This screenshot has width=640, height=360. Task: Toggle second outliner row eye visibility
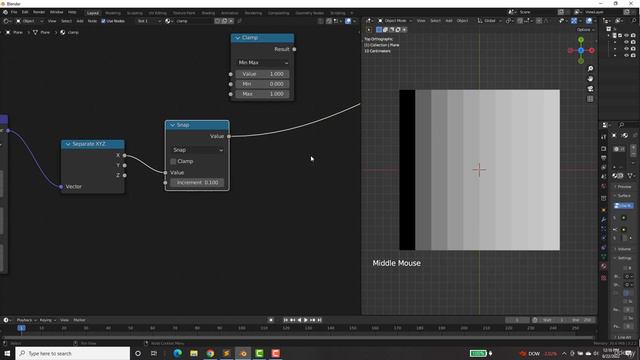(627, 42)
